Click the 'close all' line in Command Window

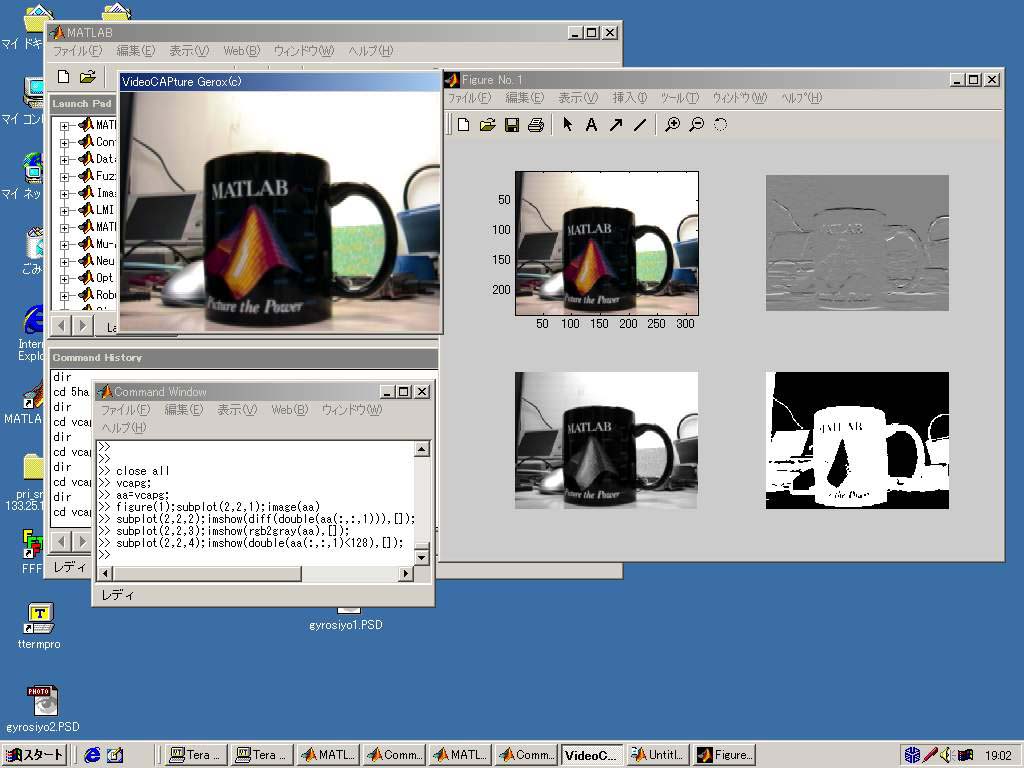(x=143, y=471)
